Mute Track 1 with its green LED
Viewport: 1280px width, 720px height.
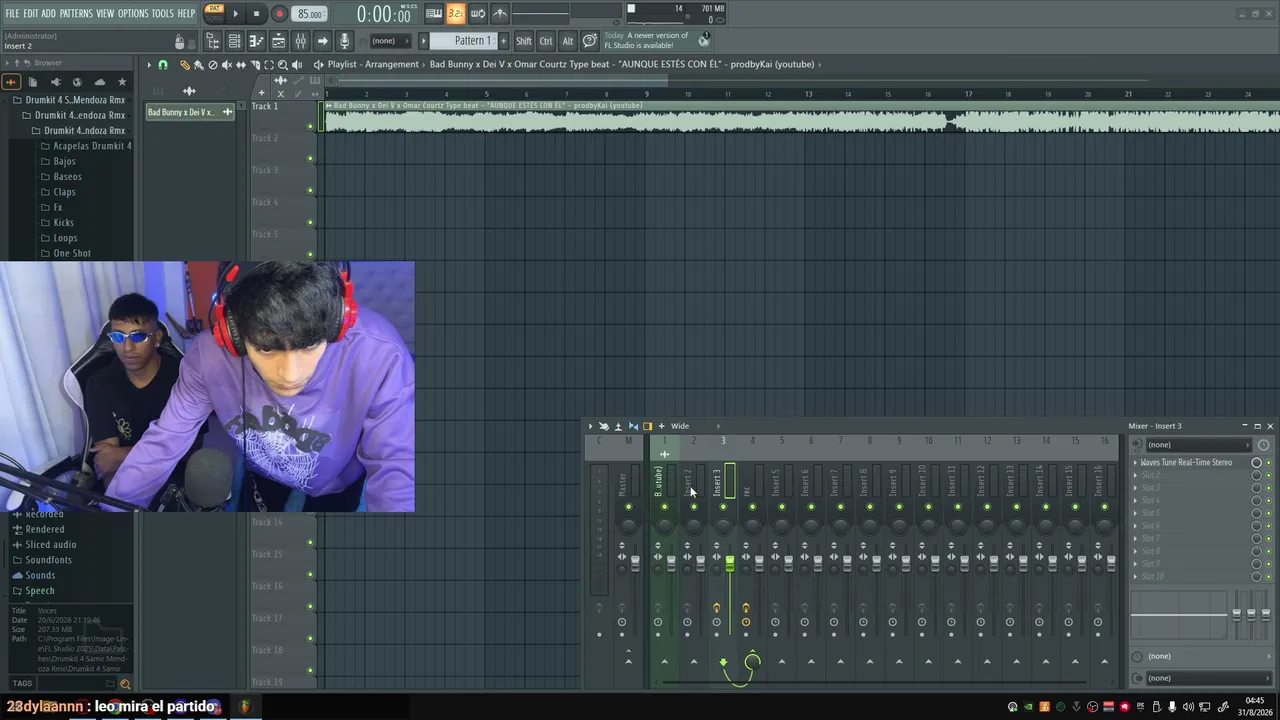(x=310, y=126)
